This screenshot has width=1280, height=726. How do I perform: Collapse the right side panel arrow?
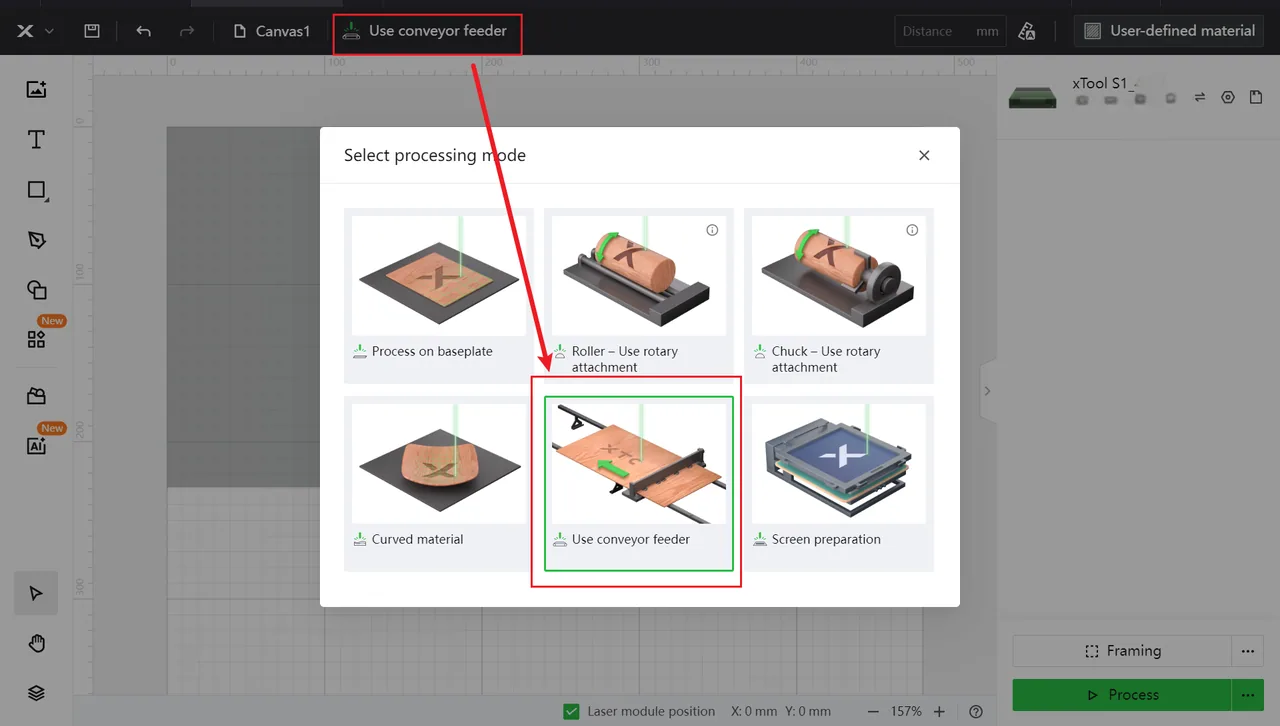coord(988,391)
